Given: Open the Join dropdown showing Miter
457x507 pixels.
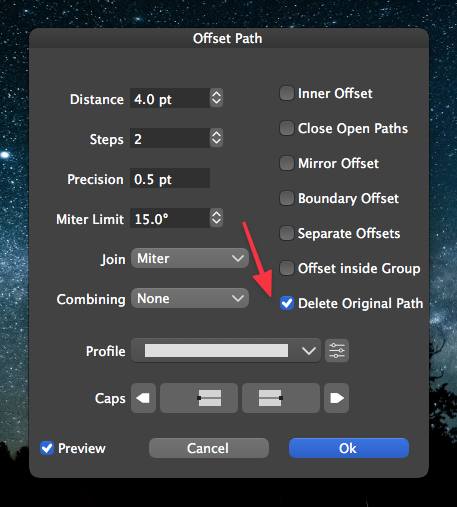Looking at the screenshot, I should [x=190, y=258].
